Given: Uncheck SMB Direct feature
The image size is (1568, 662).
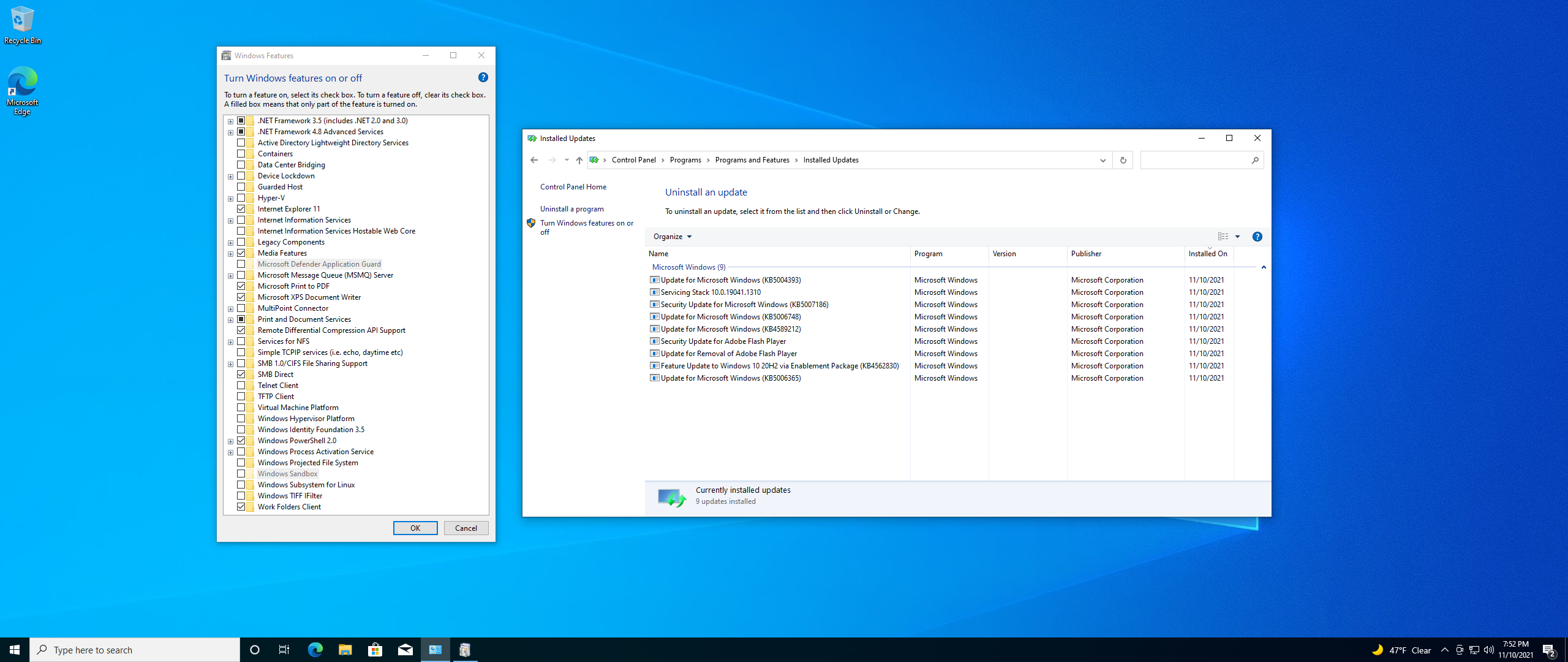Looking at the screenshot, I should pyautogui.click(x=241, y=375).
